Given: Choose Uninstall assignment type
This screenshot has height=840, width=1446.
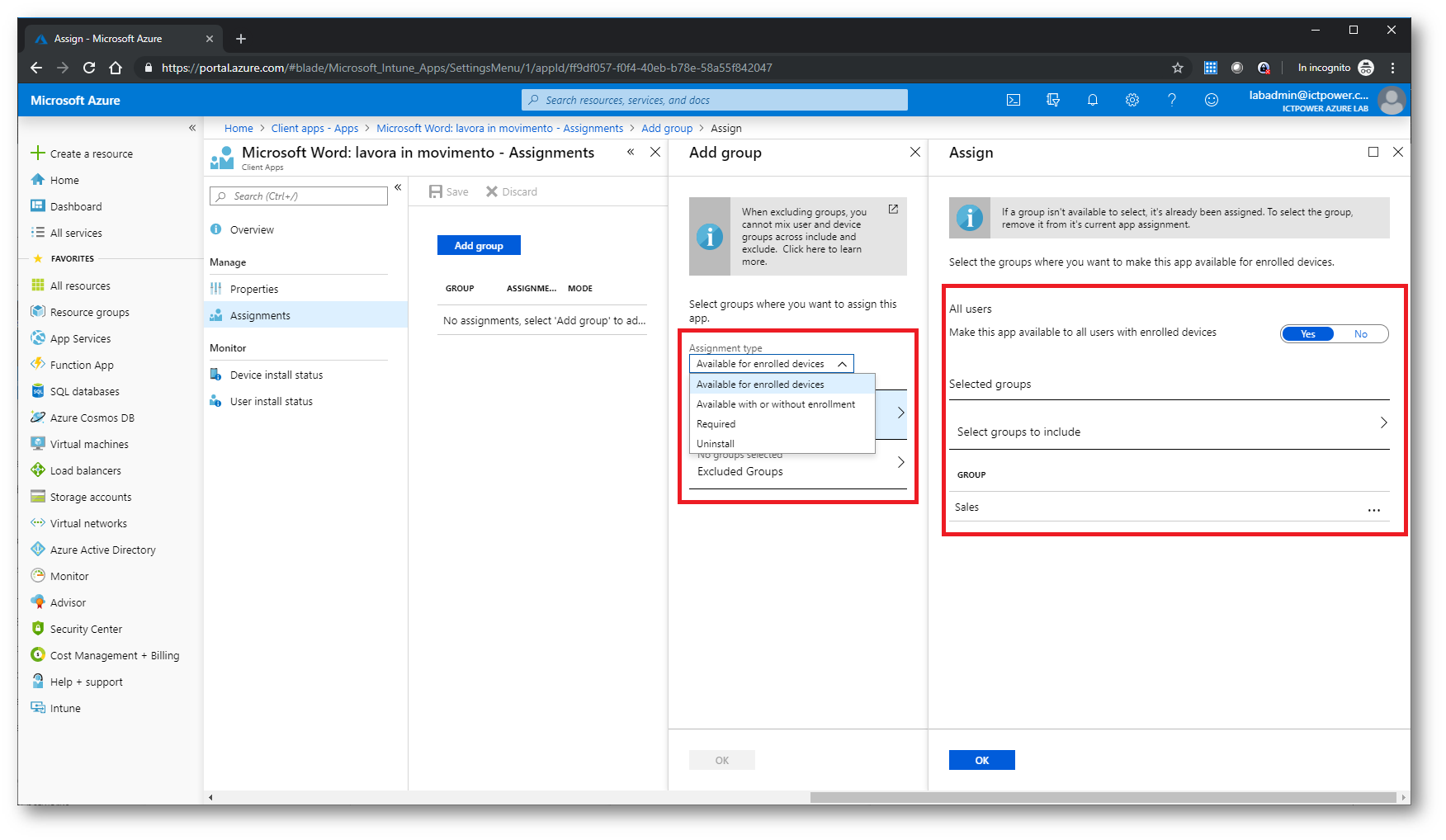Looking at the screenshot, I should coord(782,444).
